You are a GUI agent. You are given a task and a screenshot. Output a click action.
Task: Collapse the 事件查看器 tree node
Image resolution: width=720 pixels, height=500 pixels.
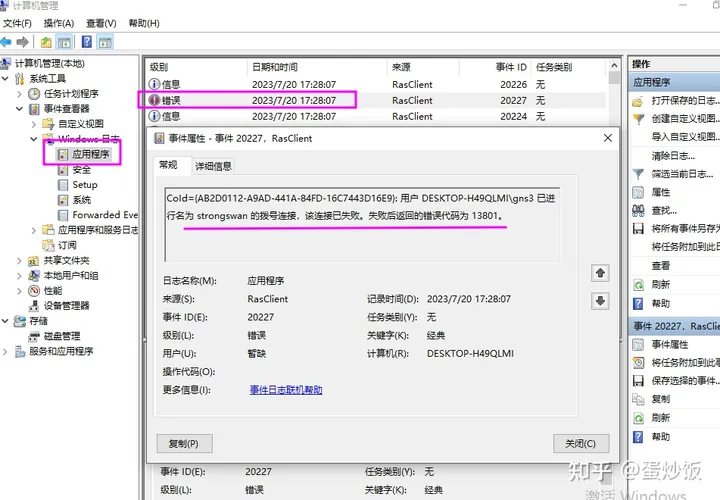coord(19,109)
